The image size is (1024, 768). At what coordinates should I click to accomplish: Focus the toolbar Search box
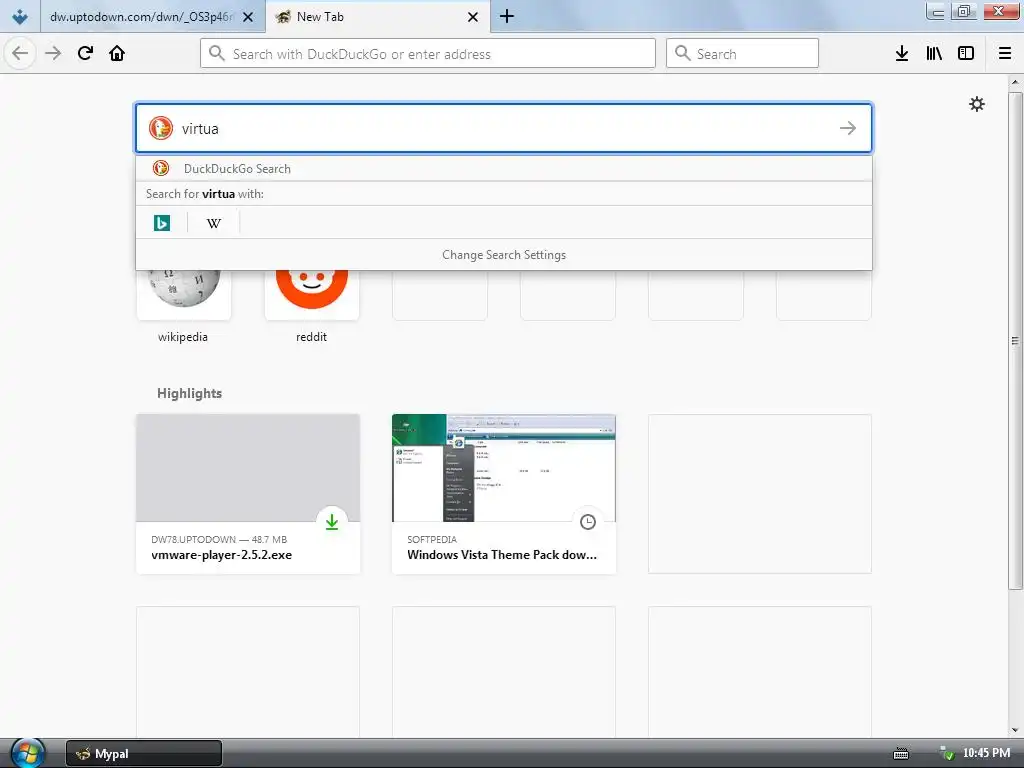tap(742, 54)
